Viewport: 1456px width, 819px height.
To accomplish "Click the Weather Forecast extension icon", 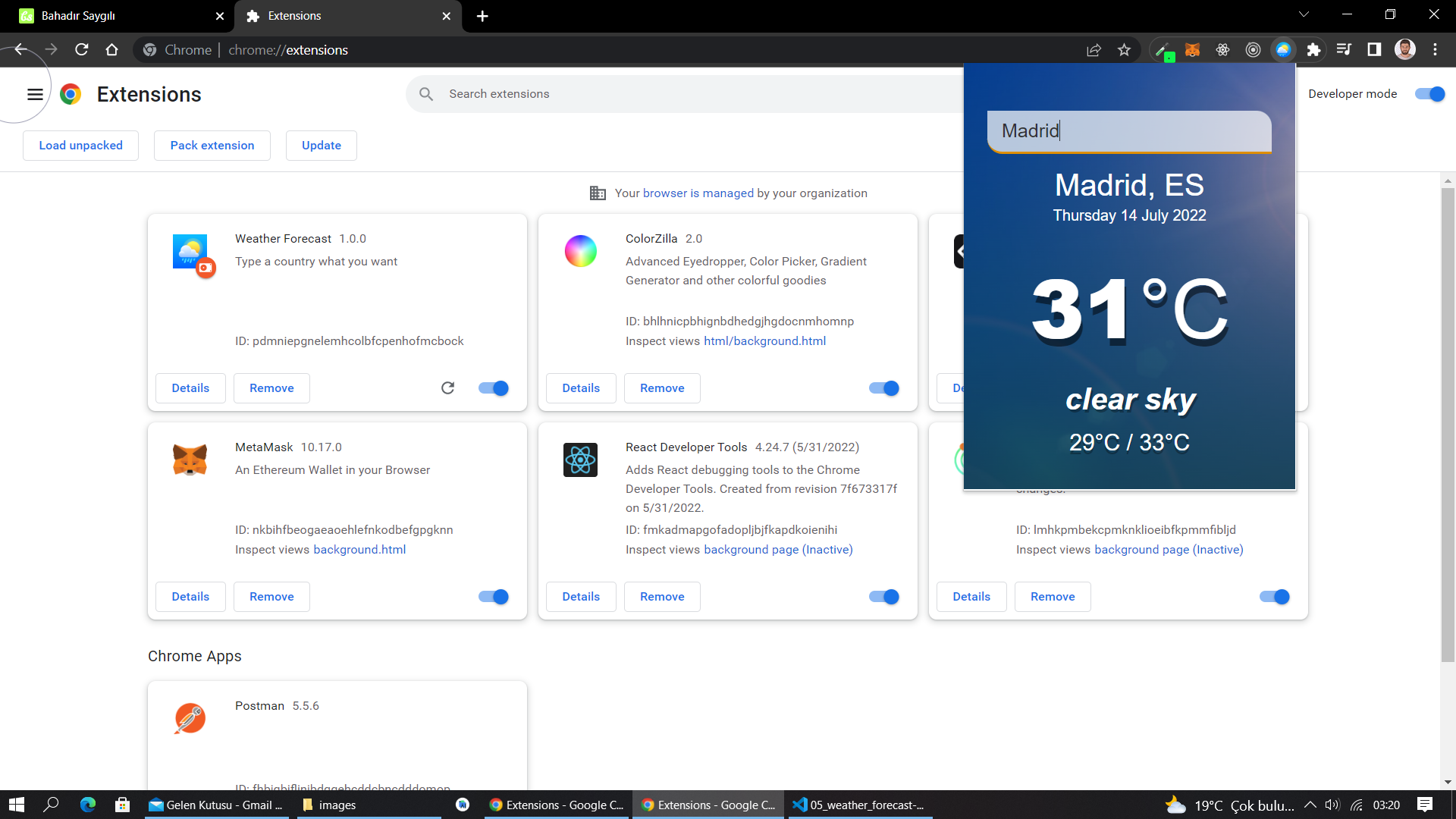I will click(x=1283, y=50).
